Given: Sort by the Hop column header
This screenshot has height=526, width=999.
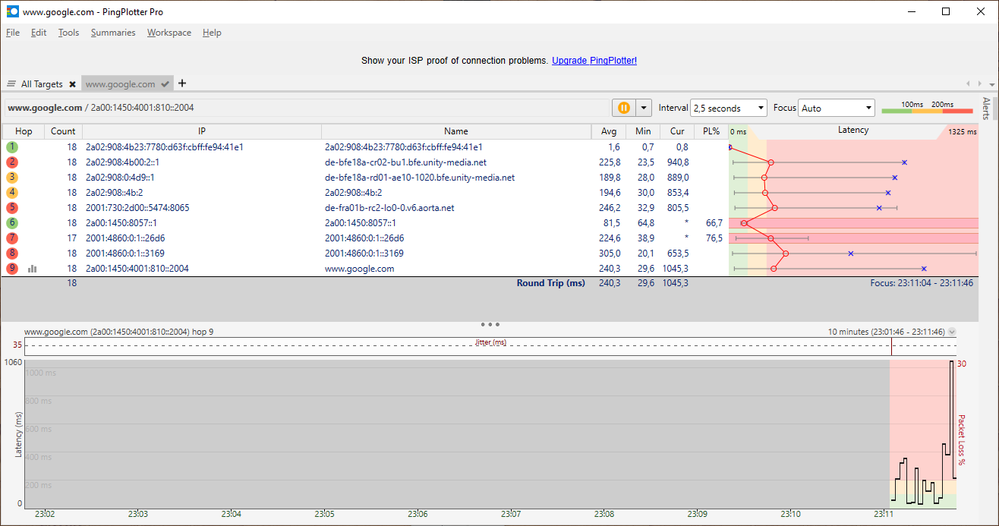Looking at the screenshot, I should [x=24, y=131].
